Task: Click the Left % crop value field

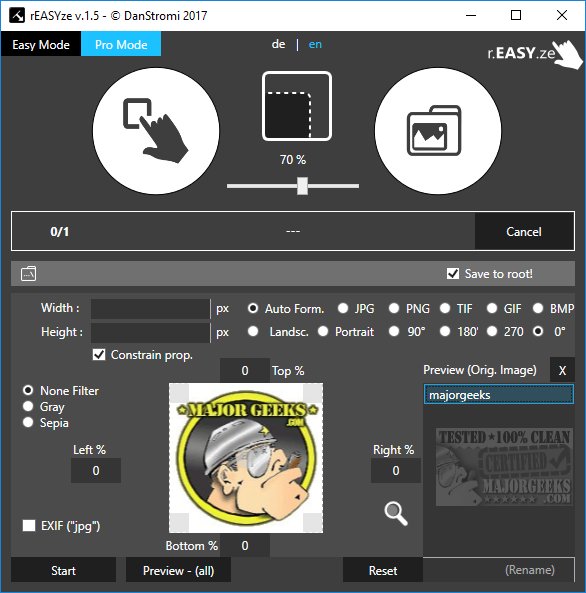Action: pyautogui.click(x=96, y=470)
